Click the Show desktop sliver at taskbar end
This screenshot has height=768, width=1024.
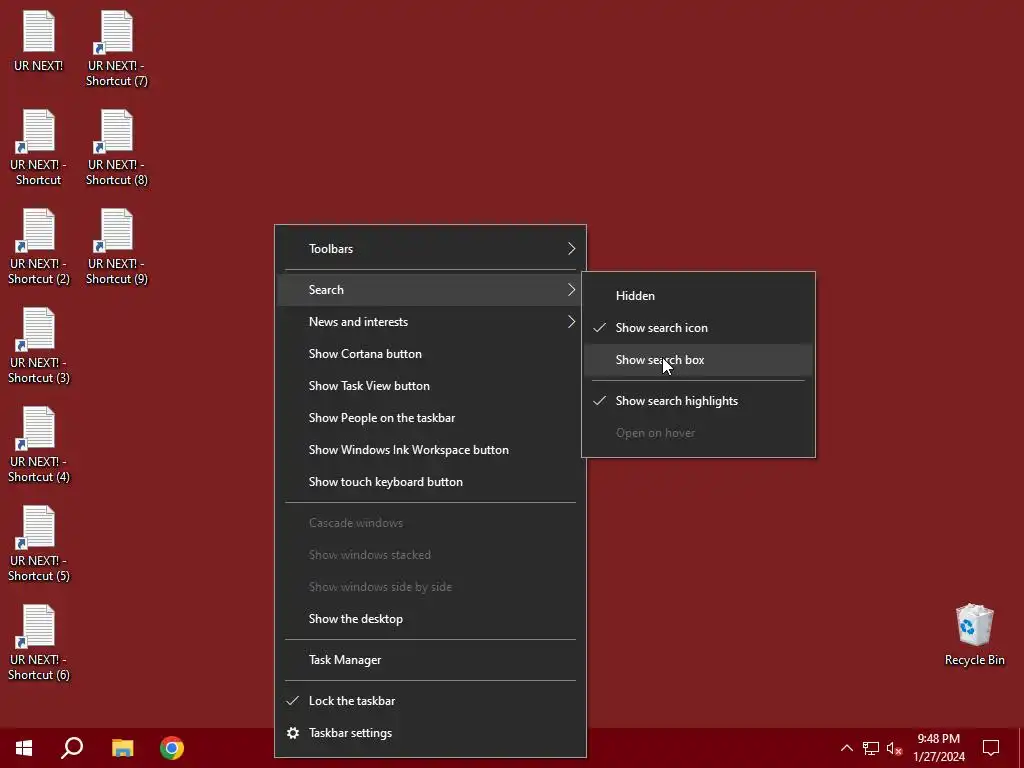click(1021, 748)
